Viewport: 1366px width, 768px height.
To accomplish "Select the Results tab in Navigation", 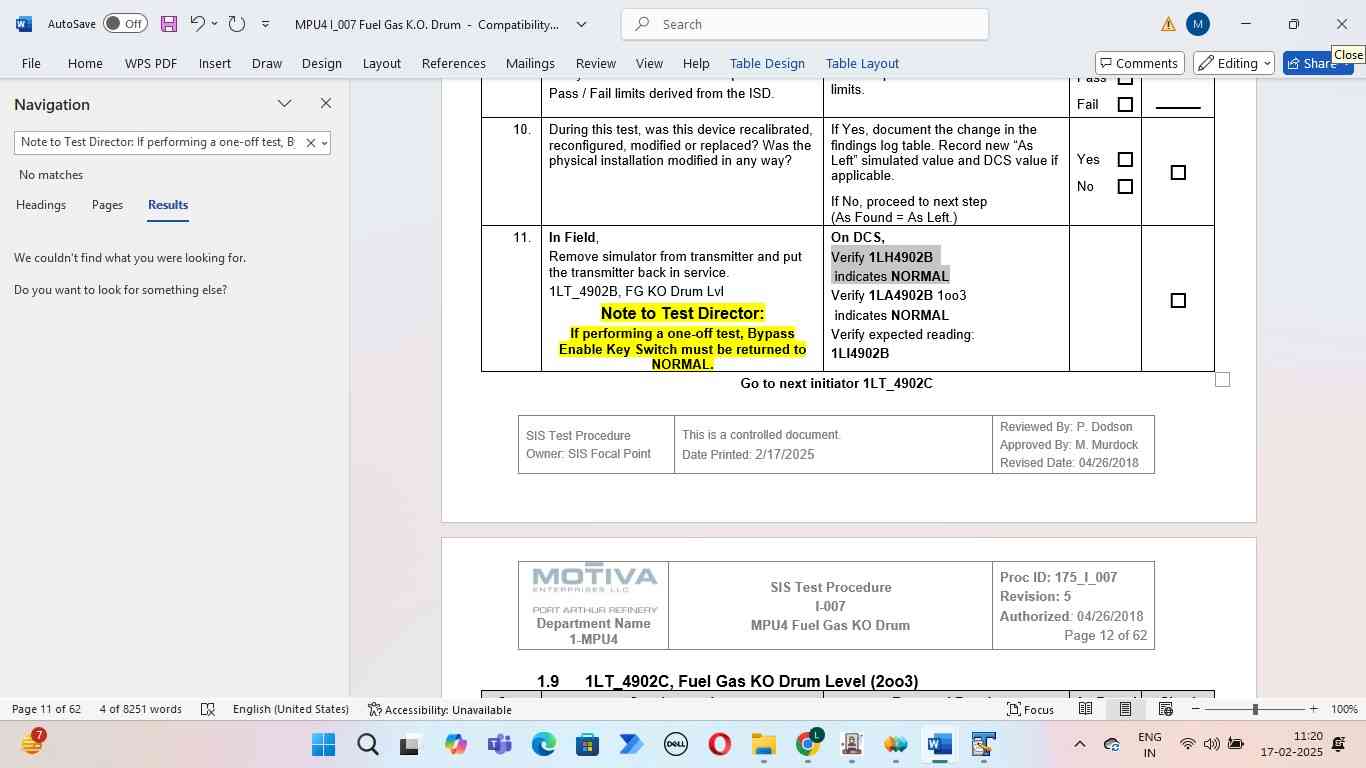I will pos(168,205).
